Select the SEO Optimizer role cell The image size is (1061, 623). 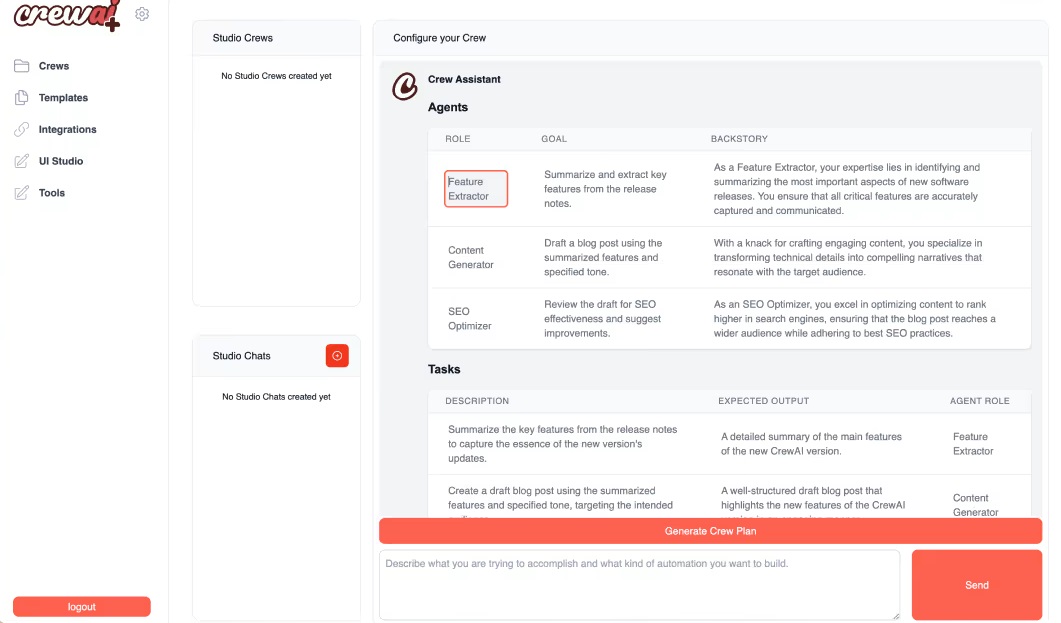469,319
